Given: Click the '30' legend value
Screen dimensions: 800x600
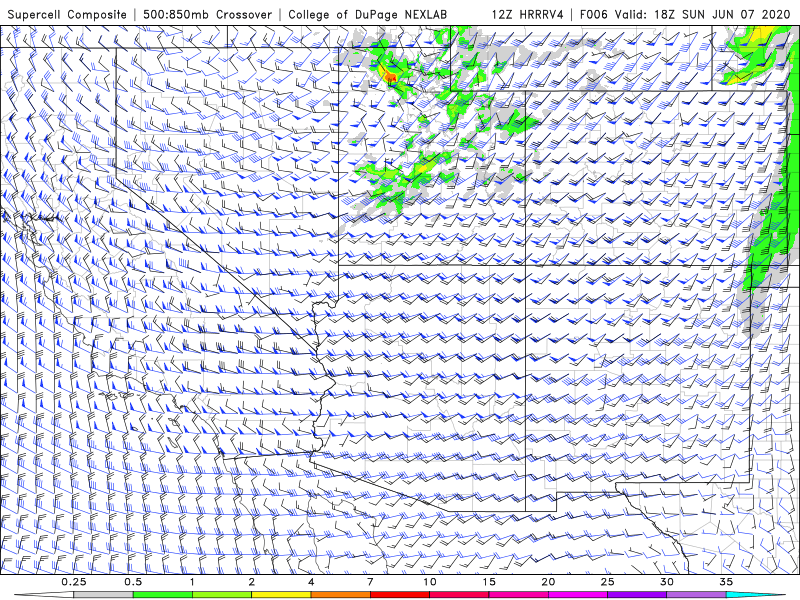Looking at the screenshot, I should (x=666, y=582).
